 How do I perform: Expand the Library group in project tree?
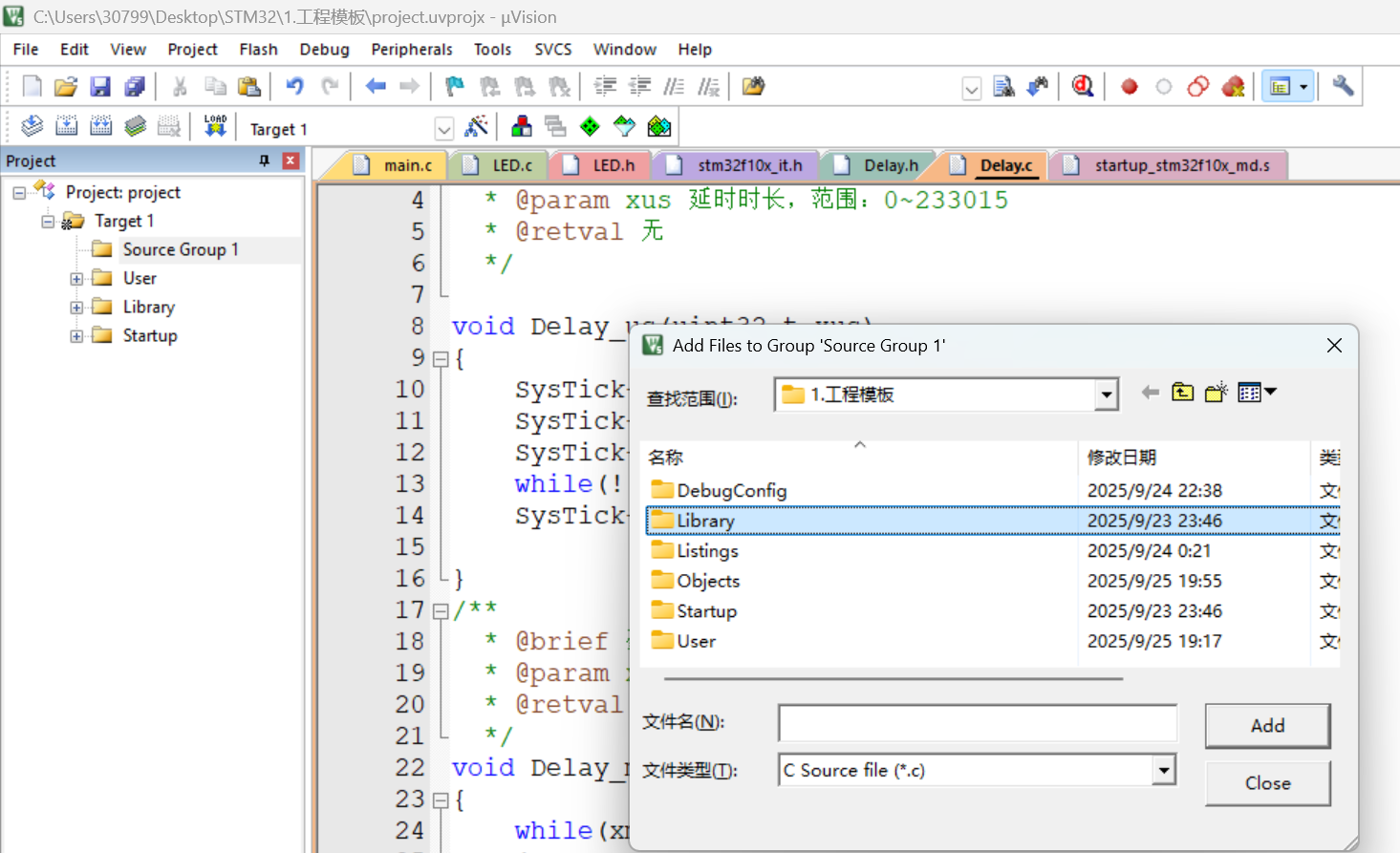tap(76, 308)
